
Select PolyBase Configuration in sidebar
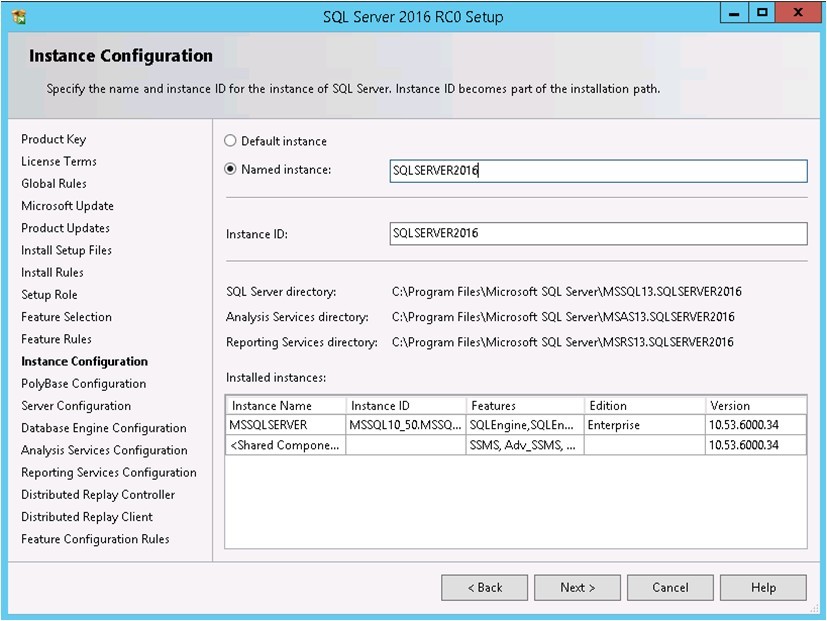(83, 384)
